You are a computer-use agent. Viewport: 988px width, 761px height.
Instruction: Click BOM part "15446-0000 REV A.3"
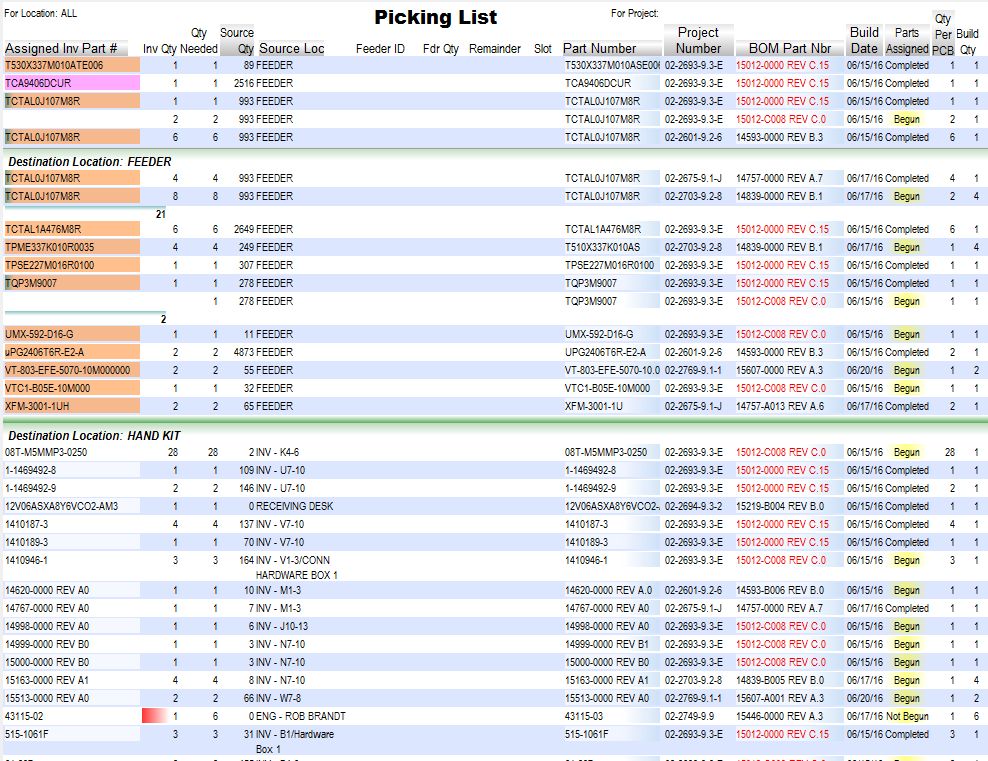tap(779, 716)
